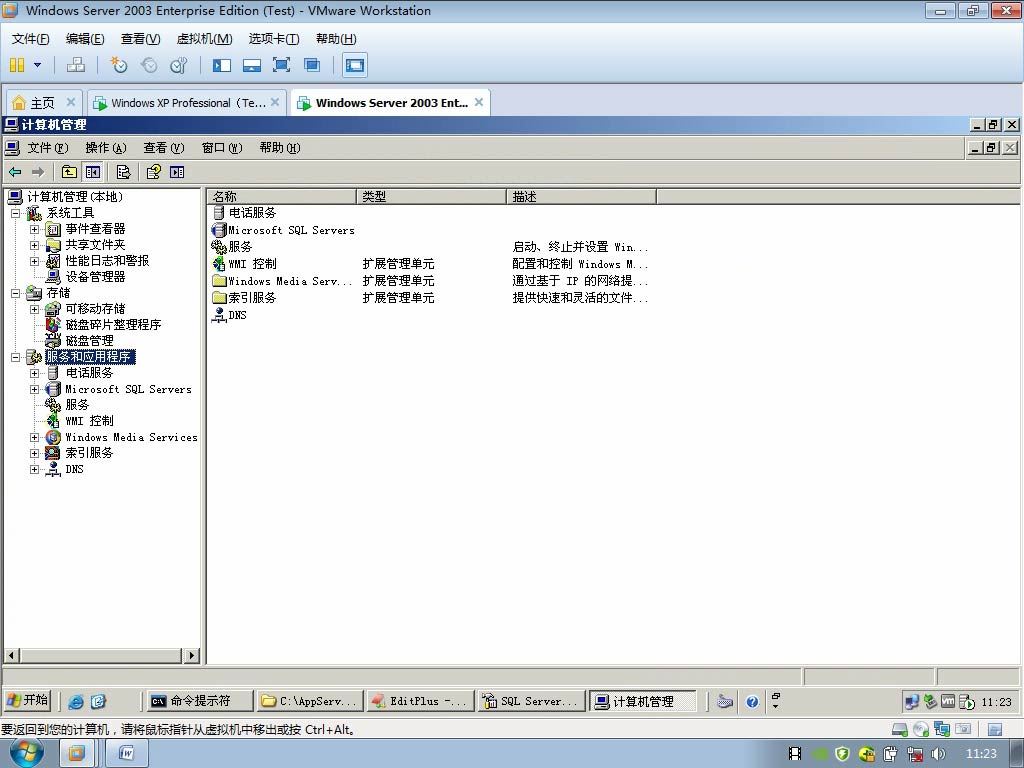Collapse the 系统工具 tree node
This screenshot has width=1024, height=768.
point(16,213)
